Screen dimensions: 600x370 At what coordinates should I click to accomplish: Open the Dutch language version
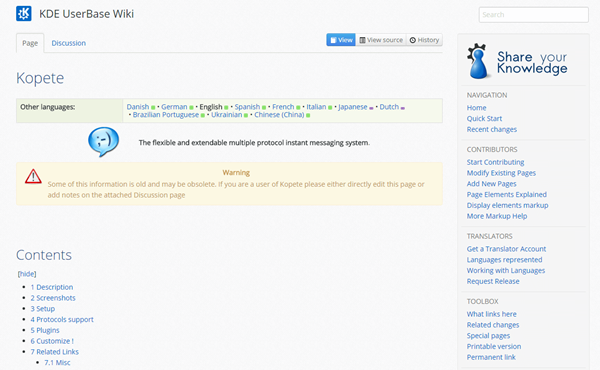(389, 107)
